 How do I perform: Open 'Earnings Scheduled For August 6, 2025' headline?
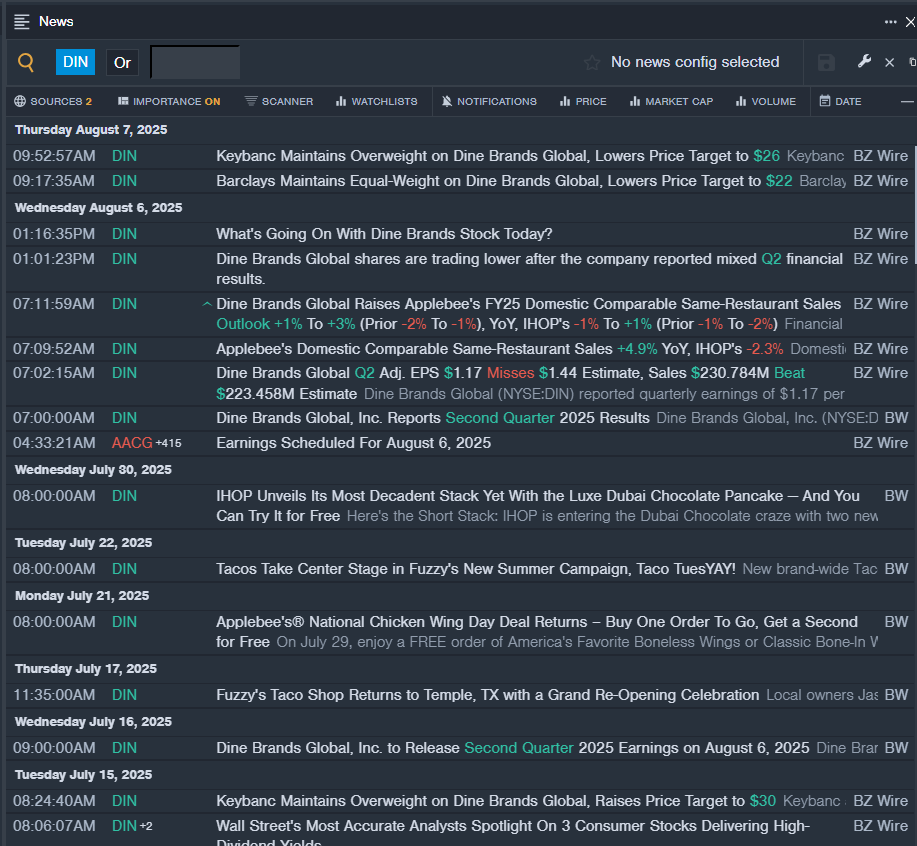tap(353, 443)
